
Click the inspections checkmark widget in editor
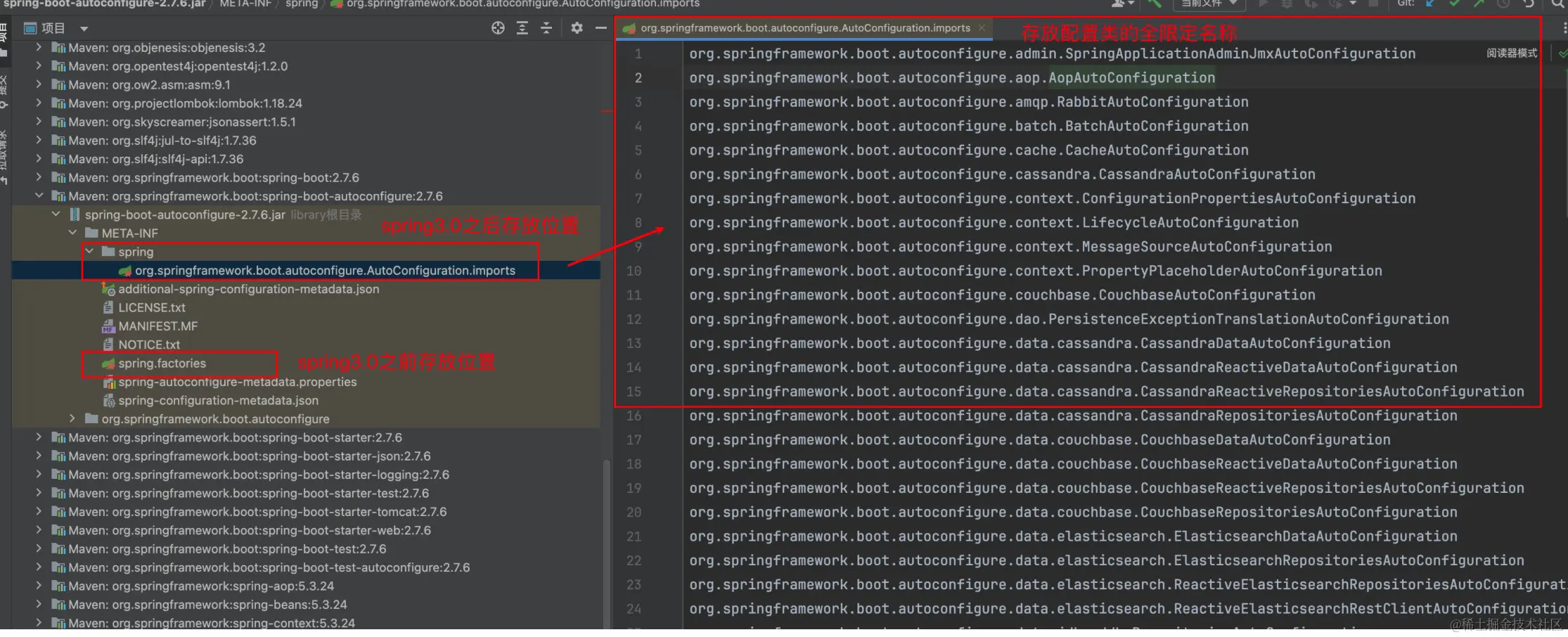[1562, 53]
